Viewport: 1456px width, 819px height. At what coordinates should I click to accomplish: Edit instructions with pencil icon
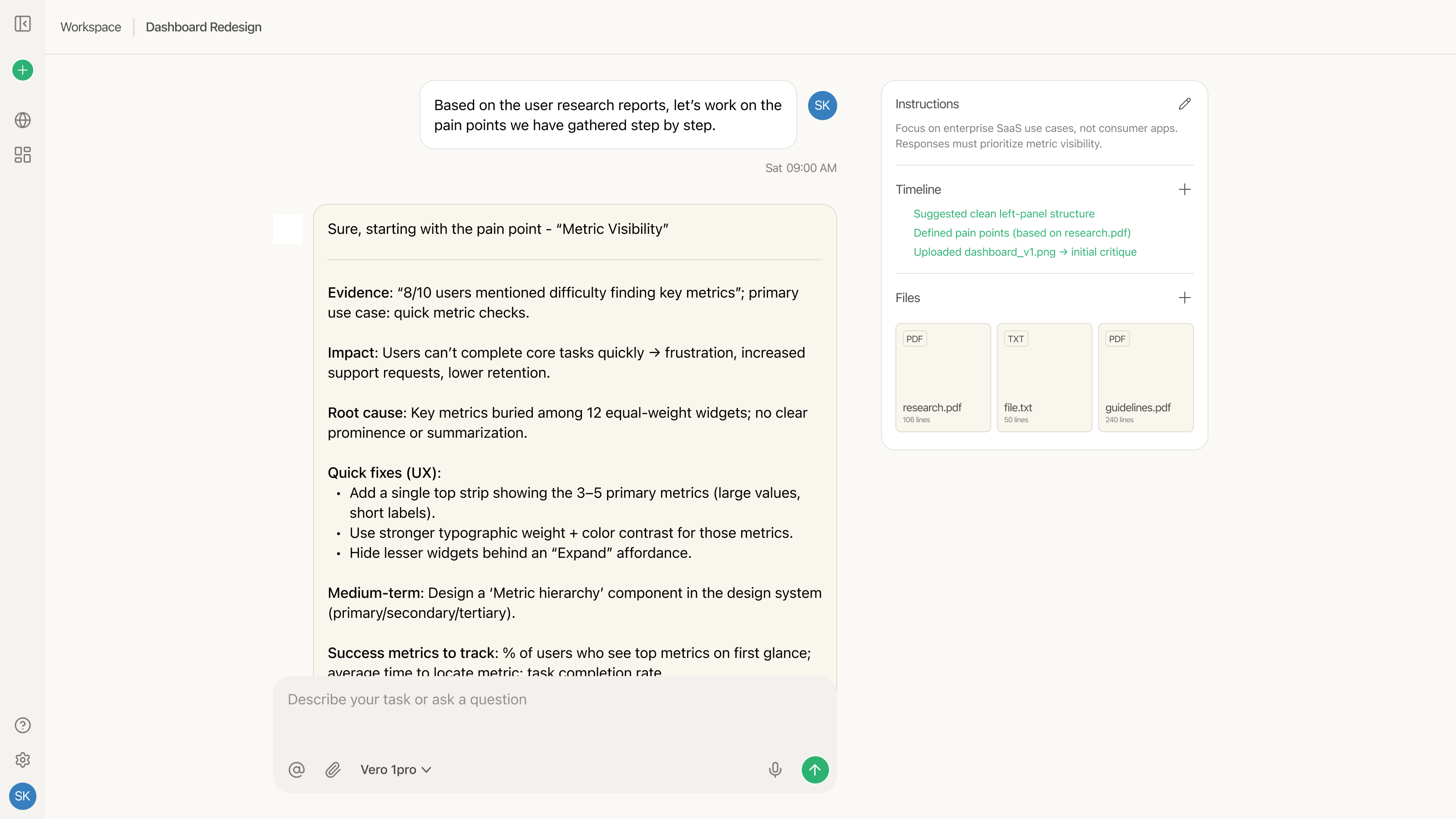[x=1185, y=104]
